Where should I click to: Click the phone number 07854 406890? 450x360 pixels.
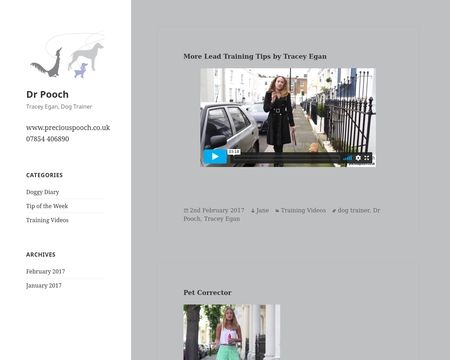48,139
